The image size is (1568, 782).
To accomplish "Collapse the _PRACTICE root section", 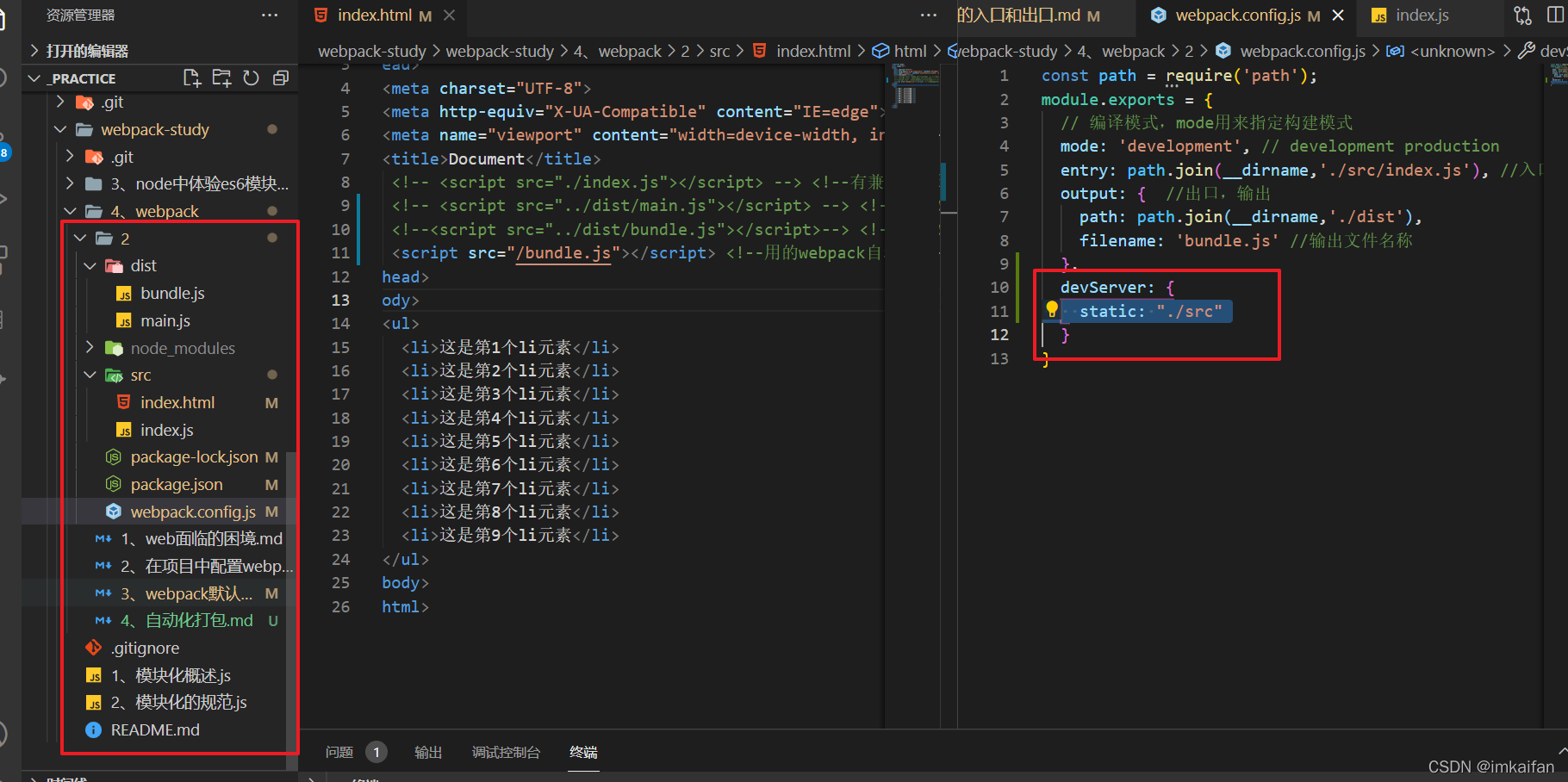I will [x=83, y=78].
